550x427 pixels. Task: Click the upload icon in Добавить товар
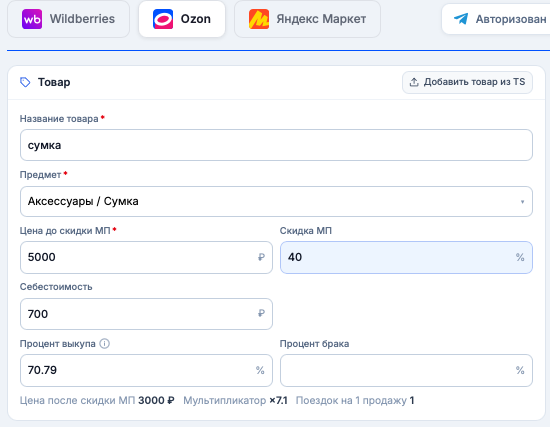pyautogui.click(x=414, y=82)
